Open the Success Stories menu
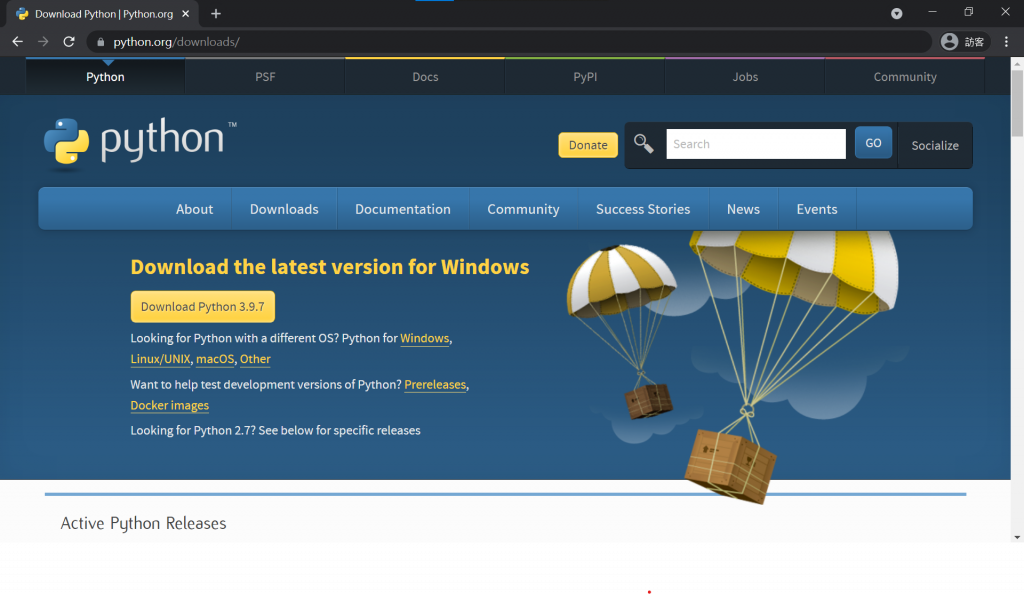 [x=643, y=209]
